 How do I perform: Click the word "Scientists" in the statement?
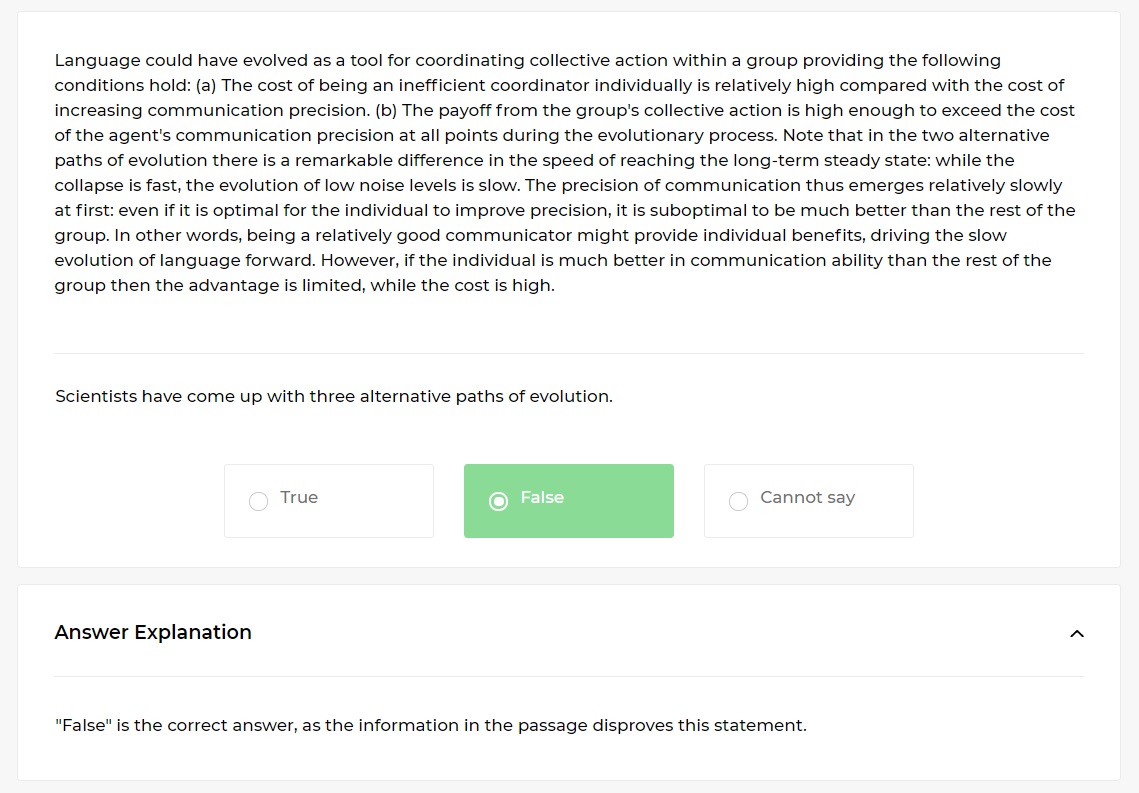[x=96, y=397]
